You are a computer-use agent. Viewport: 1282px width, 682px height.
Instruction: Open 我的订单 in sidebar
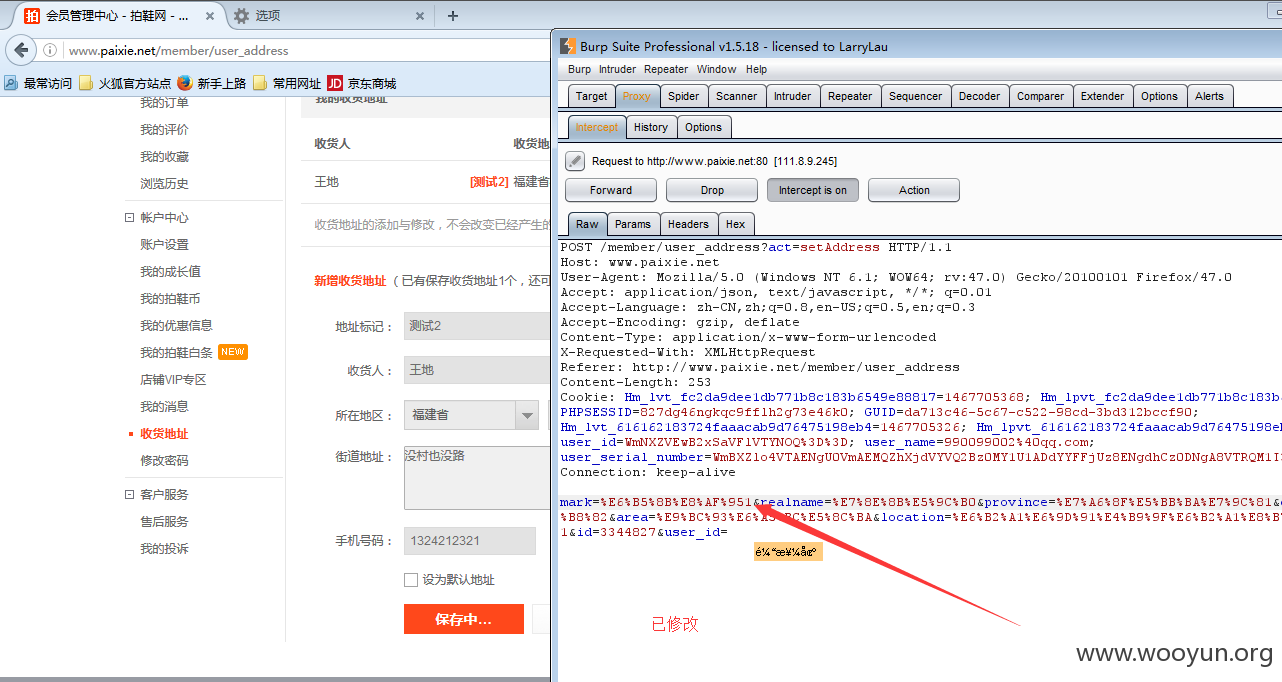pyautogui.click(x=164, y=102)
